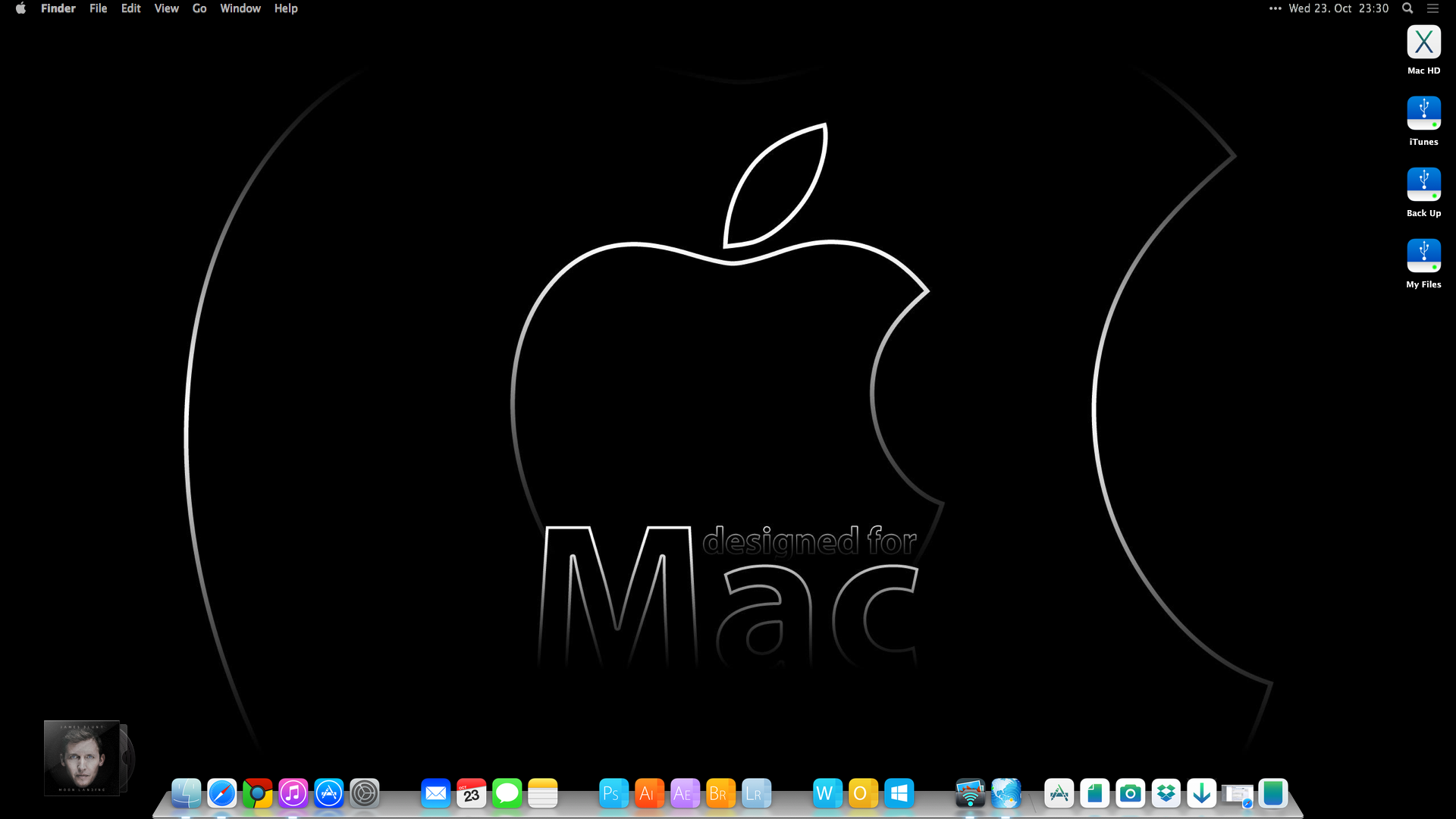Screen dimensions: 1456x819
Task: Open Mail app in the dock
Action: [x=436, y=793]
